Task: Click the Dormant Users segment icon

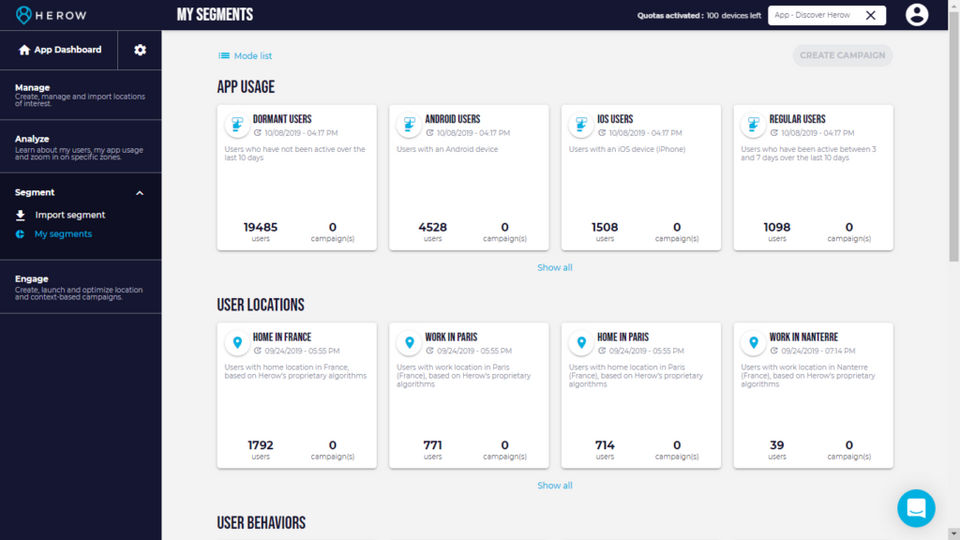Action: [237, 124]
